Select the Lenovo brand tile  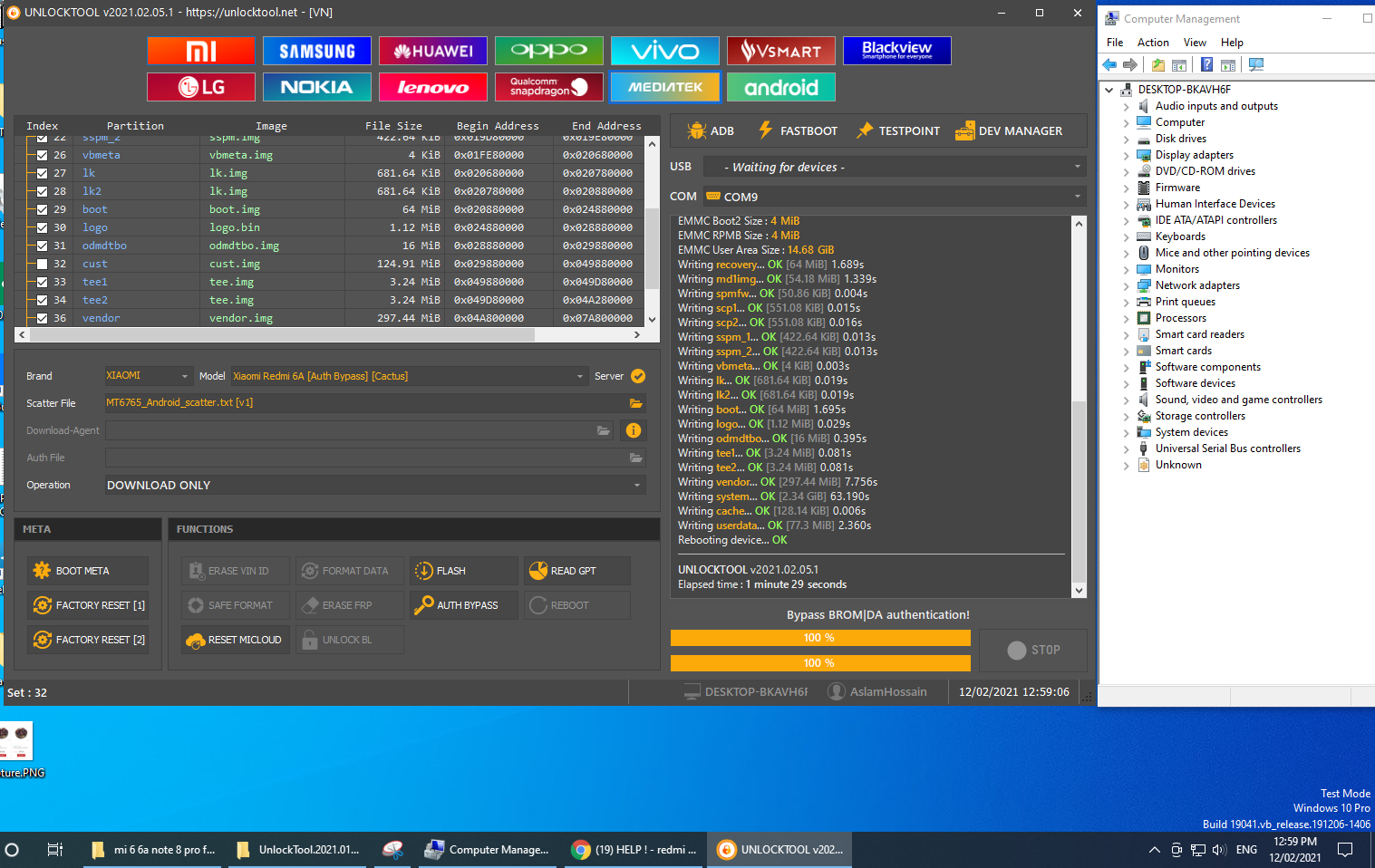(x=433, y=87)
